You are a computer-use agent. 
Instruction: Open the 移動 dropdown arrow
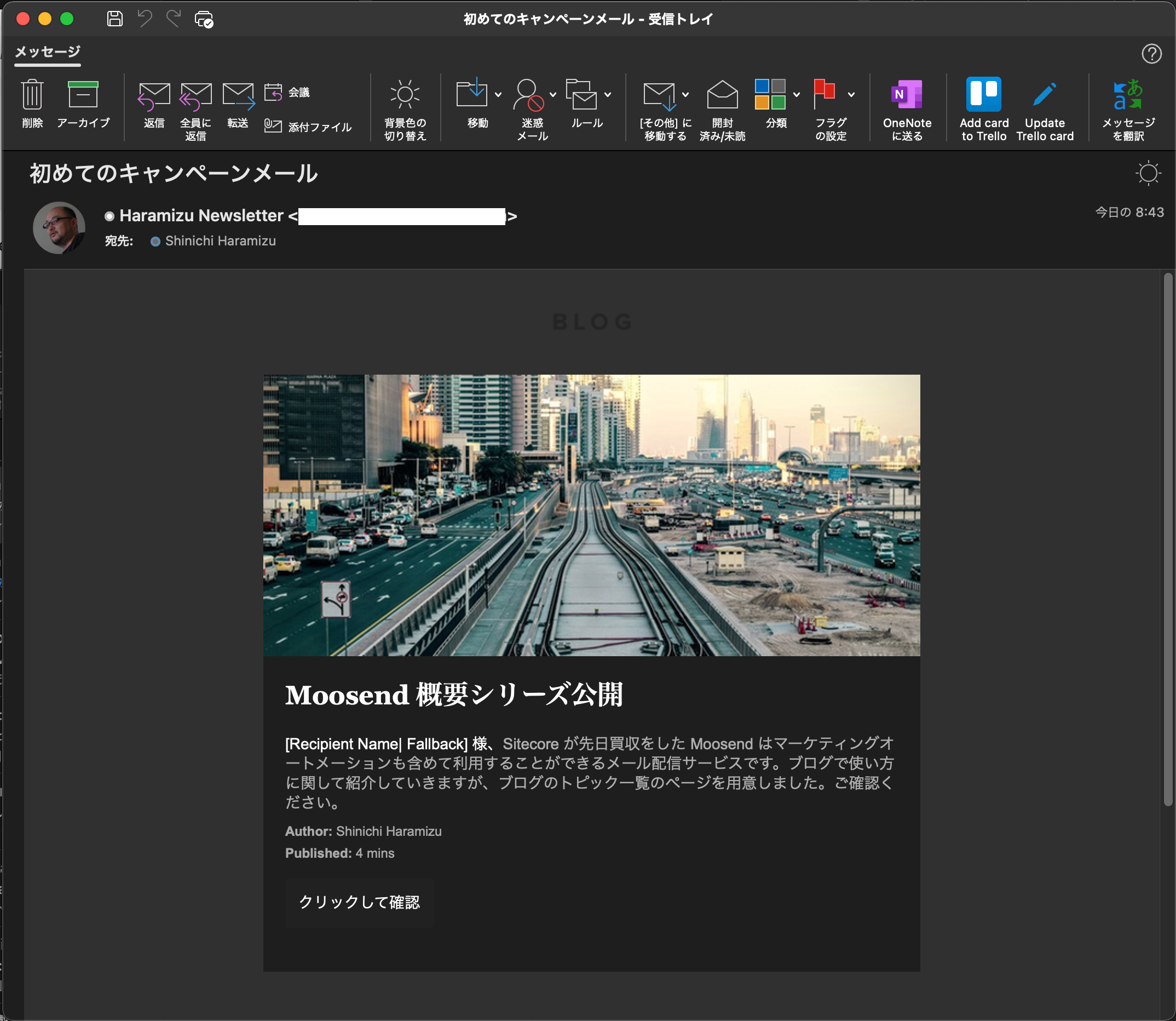498,95
